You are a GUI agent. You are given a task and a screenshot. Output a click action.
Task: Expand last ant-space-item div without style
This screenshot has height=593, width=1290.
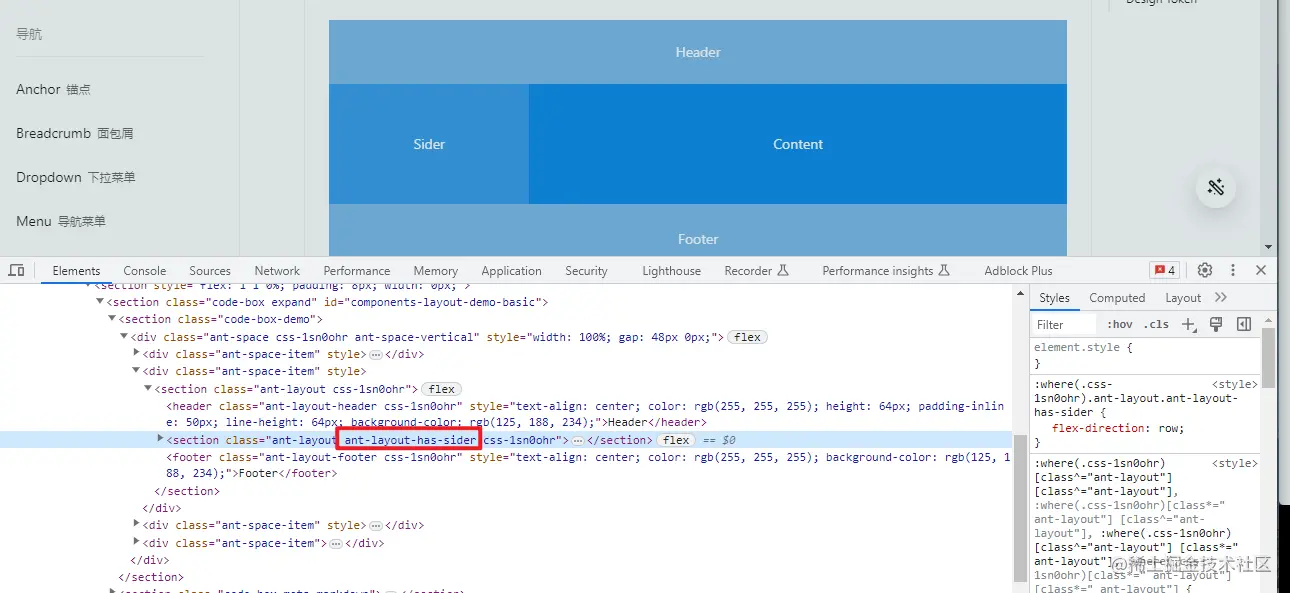click(137, 543)
